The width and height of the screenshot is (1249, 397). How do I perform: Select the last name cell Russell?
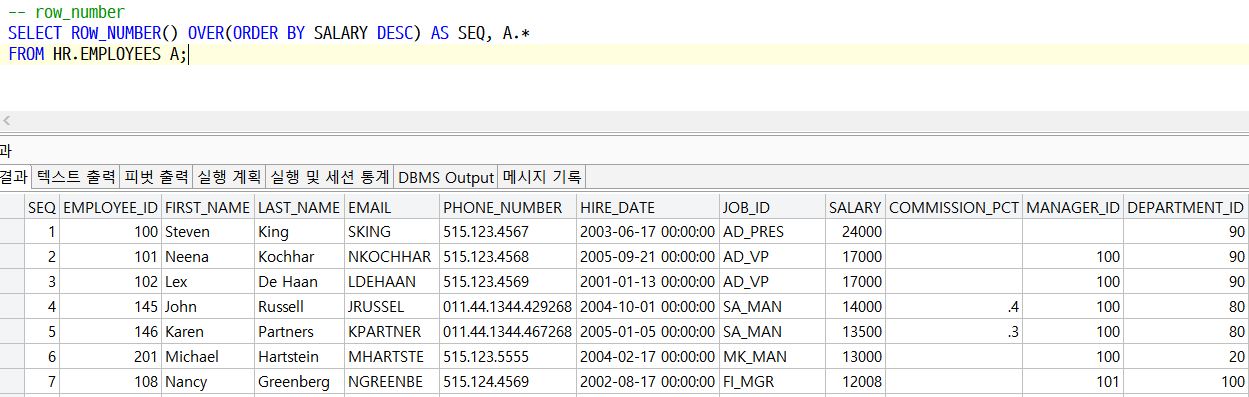(x=299, y=306)
